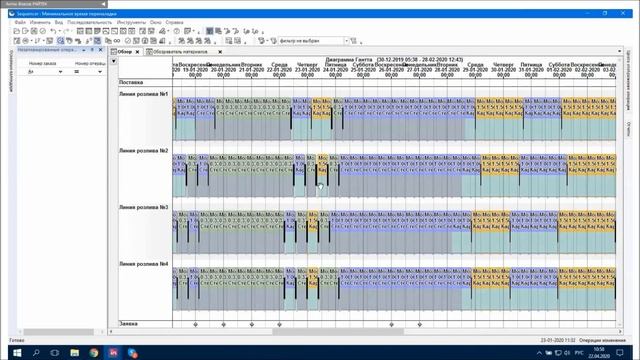Open the filter dropdown under Номер заказа
The width and height of the screenshot is (640, 360).
pyautogui.click(x=60, y=72)
